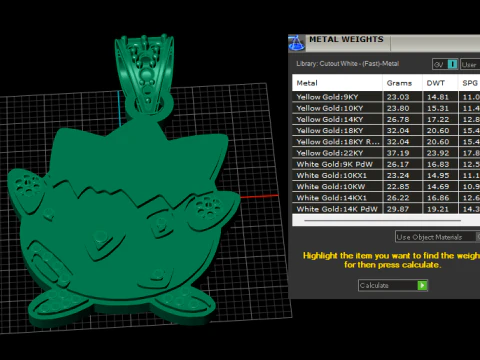This screenshot has width=480, height=360.
Task: Click the User button
Action: (x=470, y=64)
